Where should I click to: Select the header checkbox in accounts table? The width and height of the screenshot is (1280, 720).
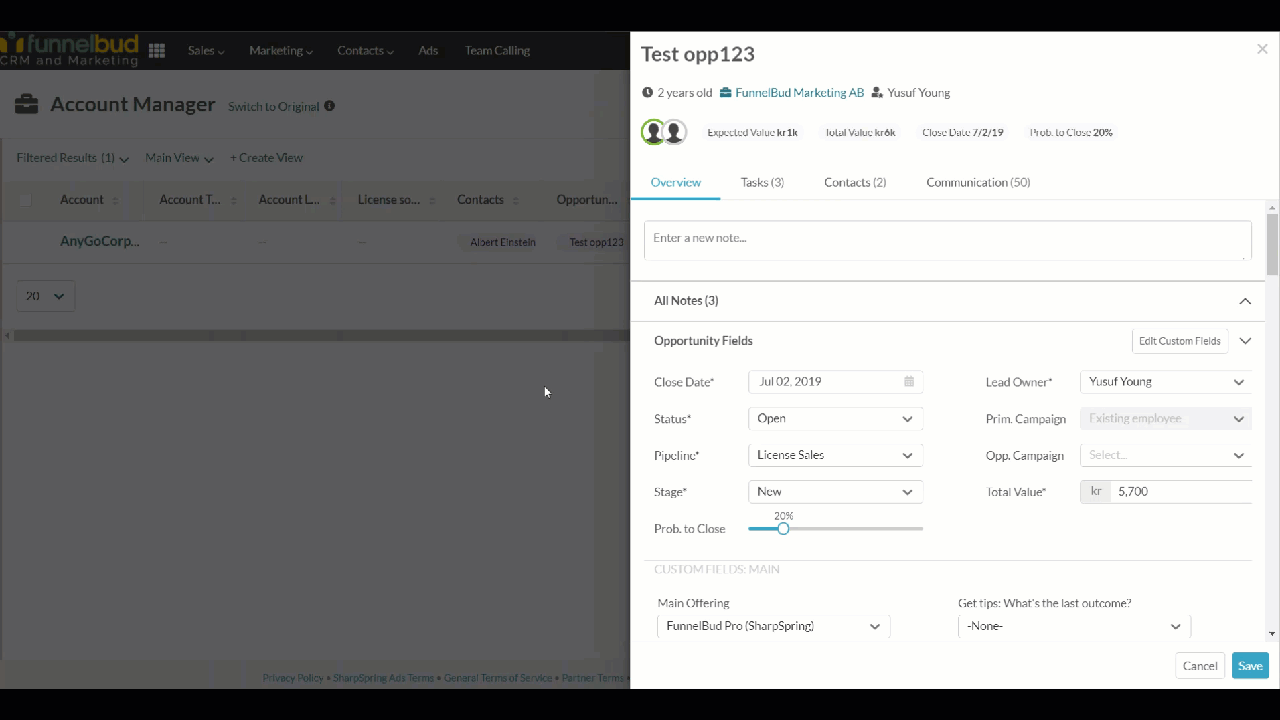click(x=25, y=200)
